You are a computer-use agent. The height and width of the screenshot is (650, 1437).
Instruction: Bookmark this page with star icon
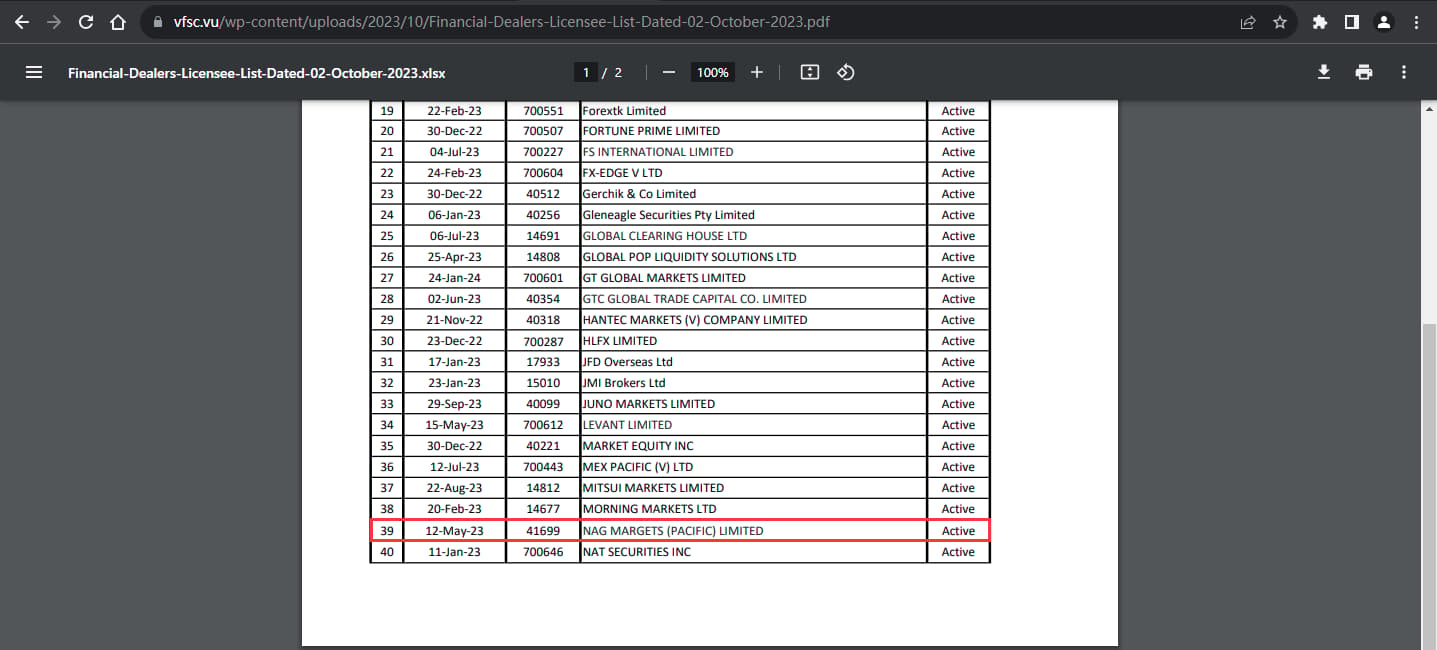coord(1280,22)
